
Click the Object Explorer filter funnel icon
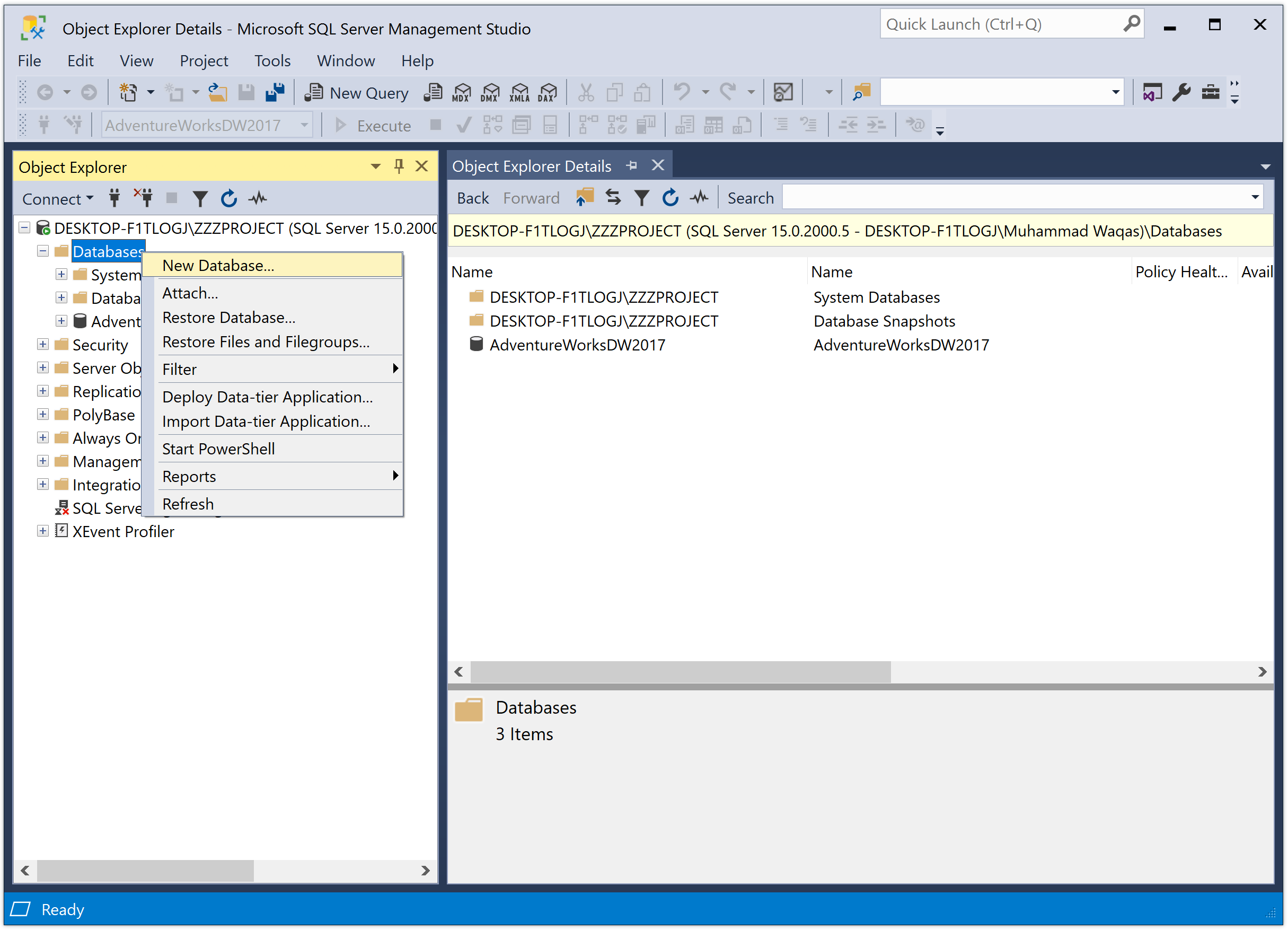point(199,198)
